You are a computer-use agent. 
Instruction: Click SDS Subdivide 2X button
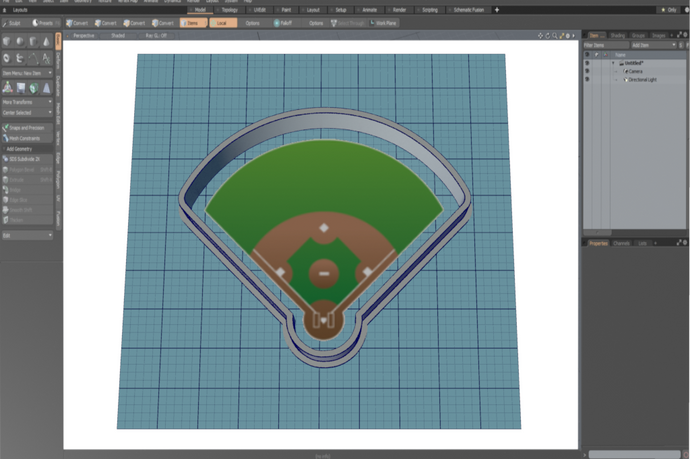coord(25,159)
